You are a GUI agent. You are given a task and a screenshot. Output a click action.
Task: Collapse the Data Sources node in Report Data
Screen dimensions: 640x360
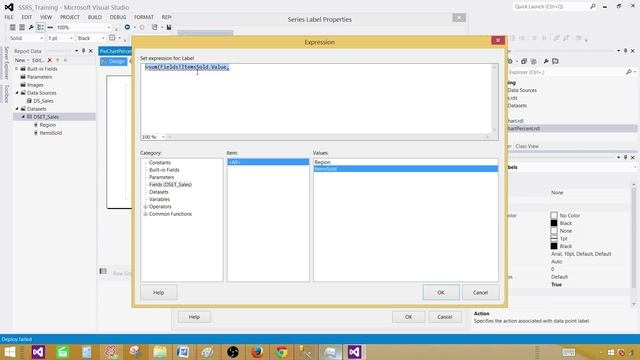[x=17, y=93]
